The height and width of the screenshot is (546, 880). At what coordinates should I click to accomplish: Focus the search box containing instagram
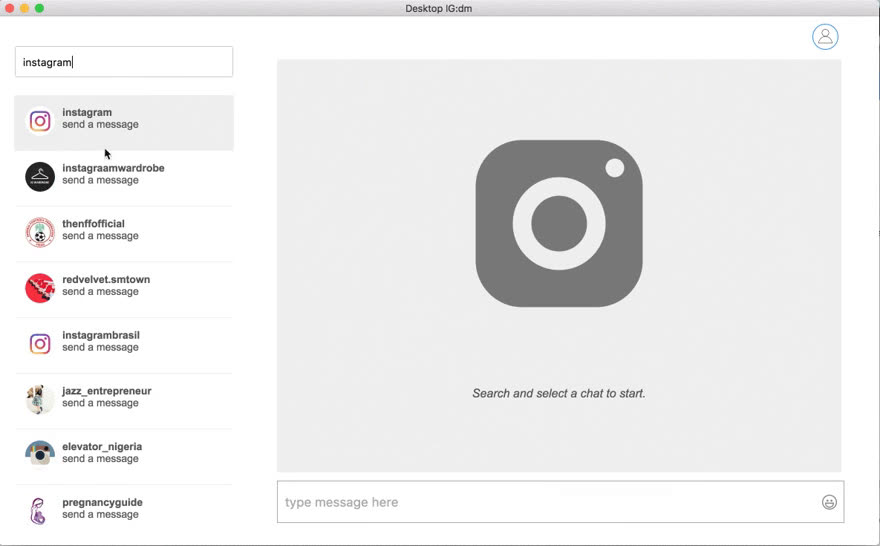click(x=124, y=62)
